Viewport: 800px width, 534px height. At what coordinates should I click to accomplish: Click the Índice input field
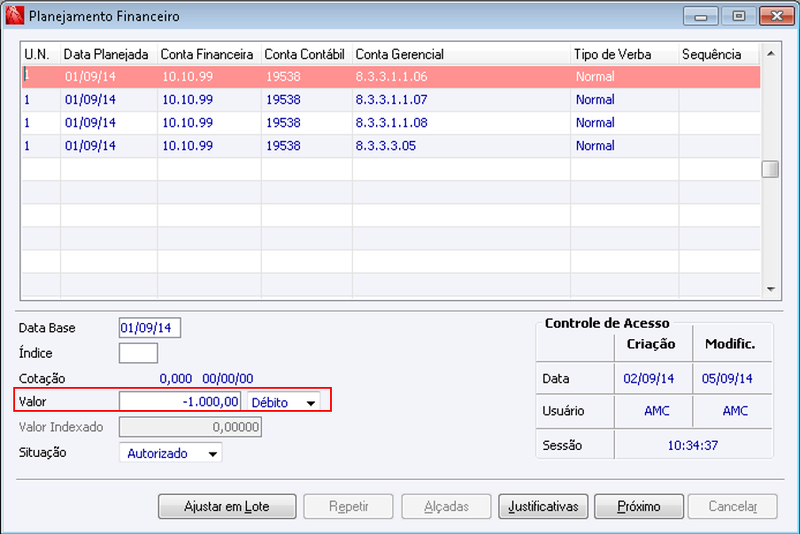pos(138,353)
